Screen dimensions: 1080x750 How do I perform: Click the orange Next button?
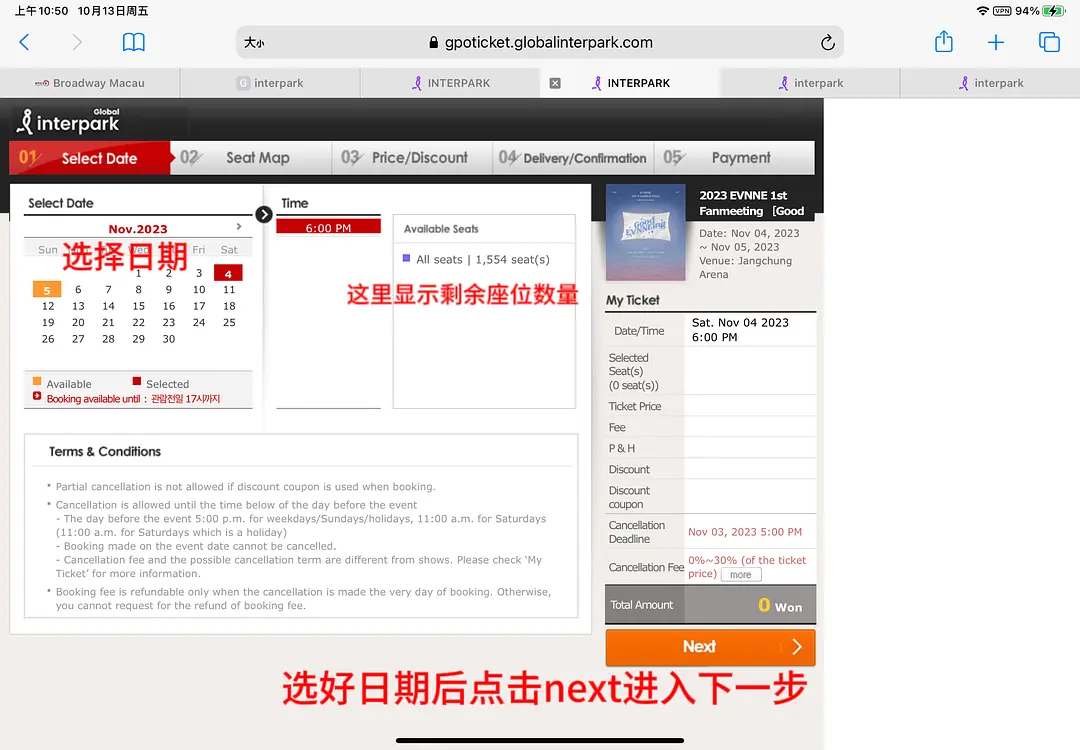pos(710,647)
